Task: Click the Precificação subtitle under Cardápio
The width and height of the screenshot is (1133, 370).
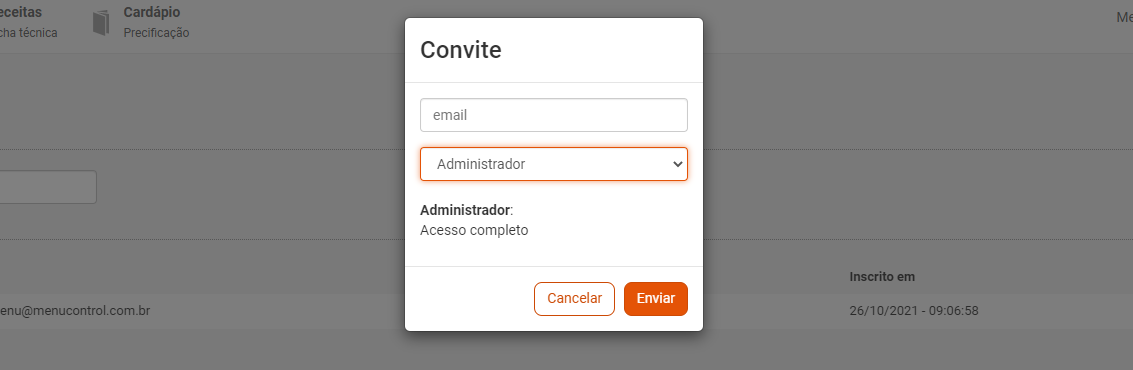Action: [x=156, y=33]
